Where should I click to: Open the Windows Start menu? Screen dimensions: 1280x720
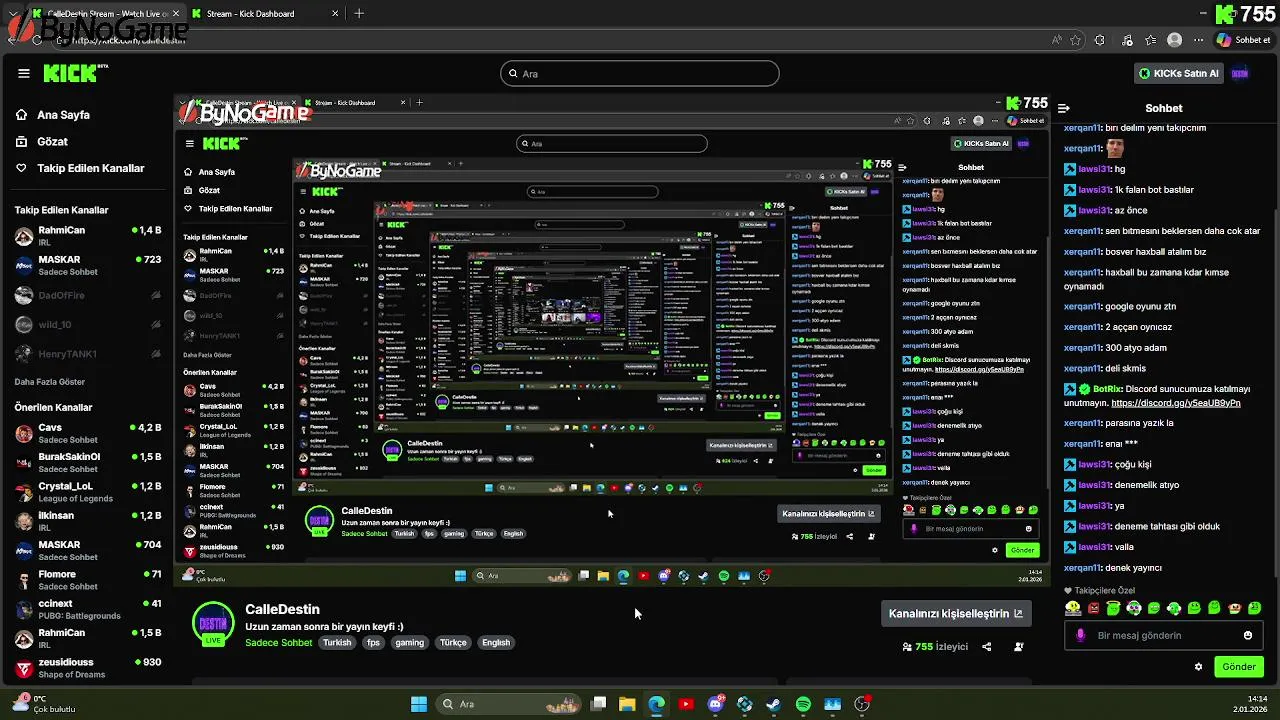pos(419,704)
